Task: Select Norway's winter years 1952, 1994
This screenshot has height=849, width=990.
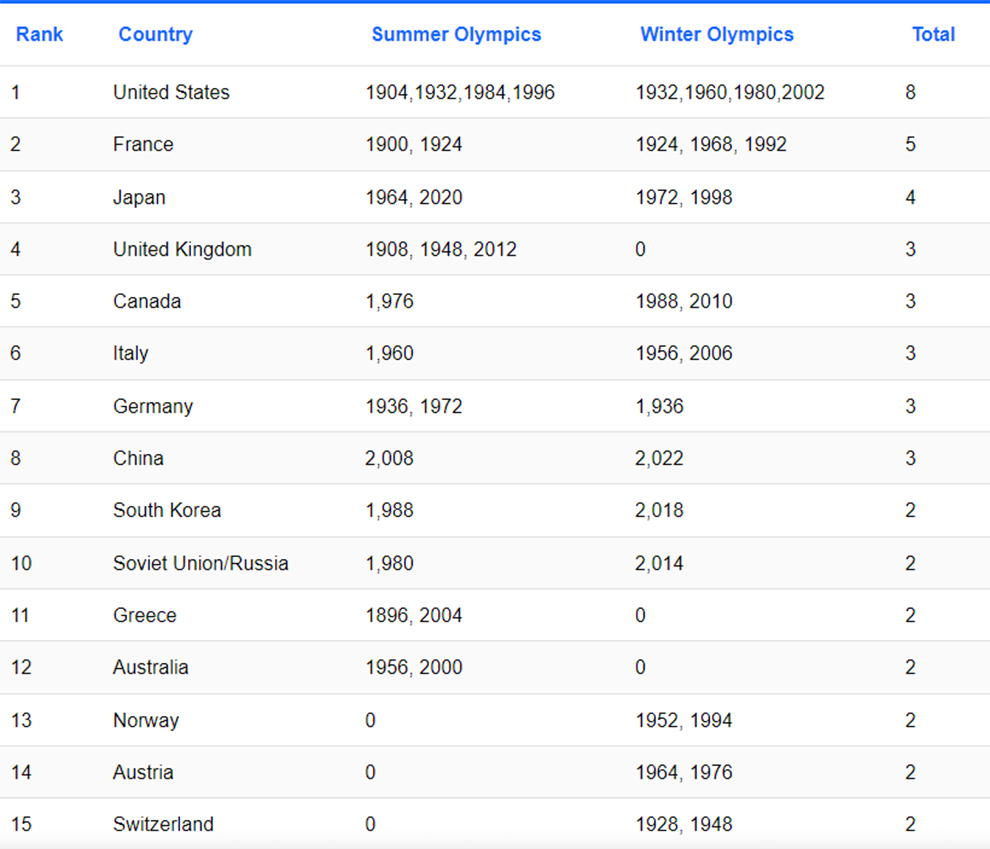Action: [x=684, y=720]
